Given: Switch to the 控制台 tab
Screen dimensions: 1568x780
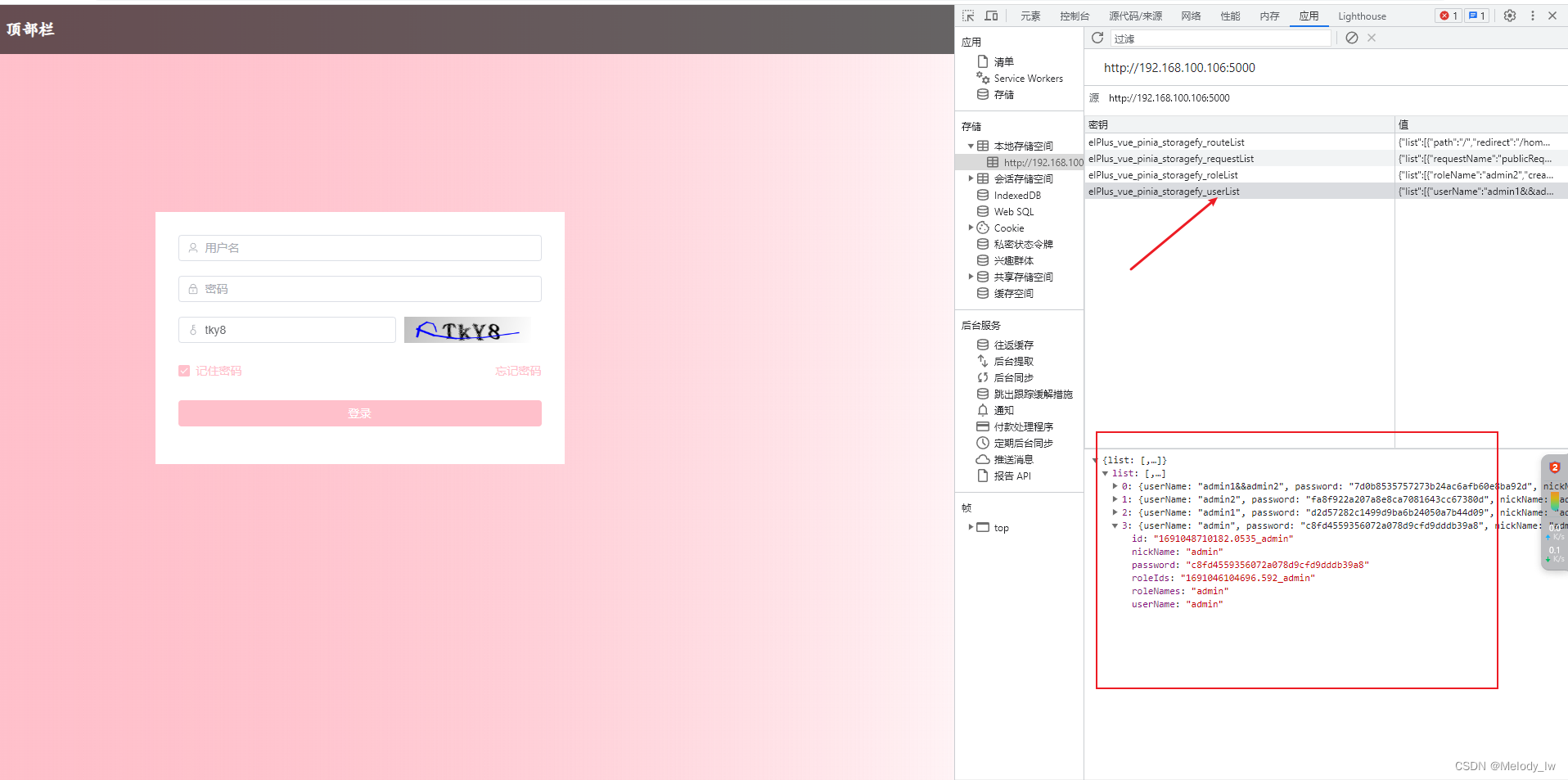Looking at the screenshot, I should (1075, 16).
